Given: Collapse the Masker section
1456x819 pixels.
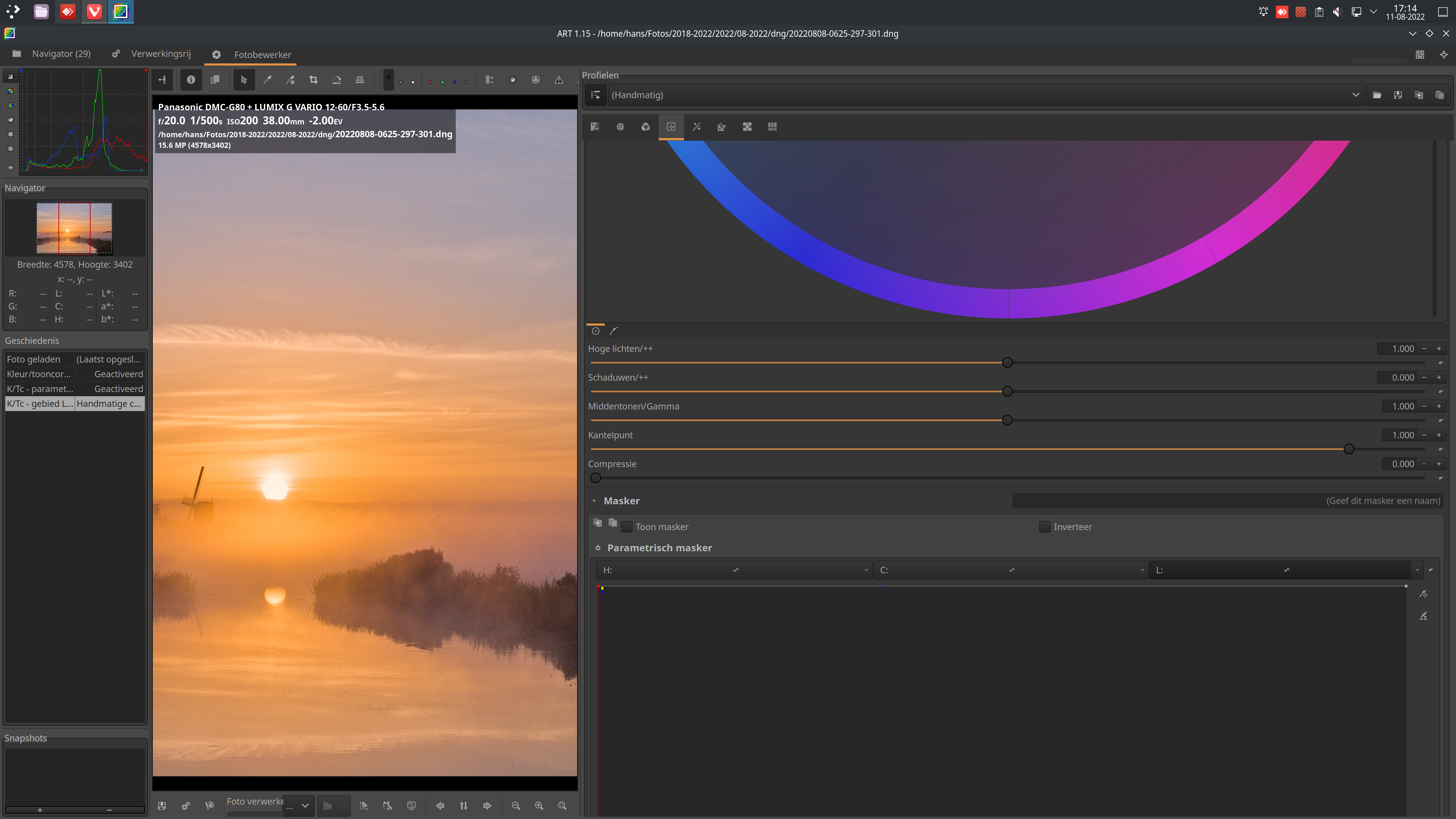Looking at the screenshot, I should pyautogui.click(x=594, y=501).
